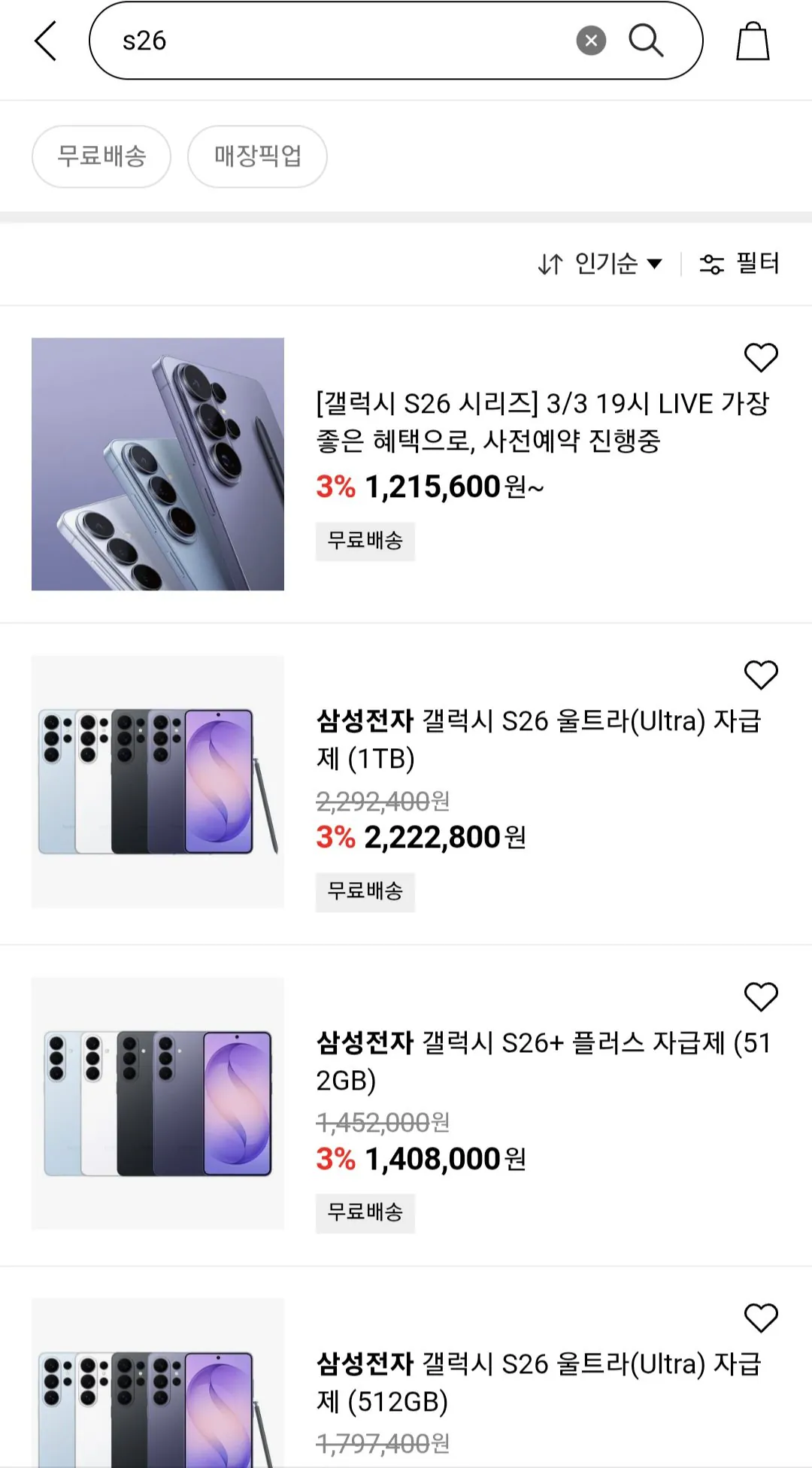Open the 필터 filter options
The width and height of the screenshot is (812, 1468).
pos(740,264)
